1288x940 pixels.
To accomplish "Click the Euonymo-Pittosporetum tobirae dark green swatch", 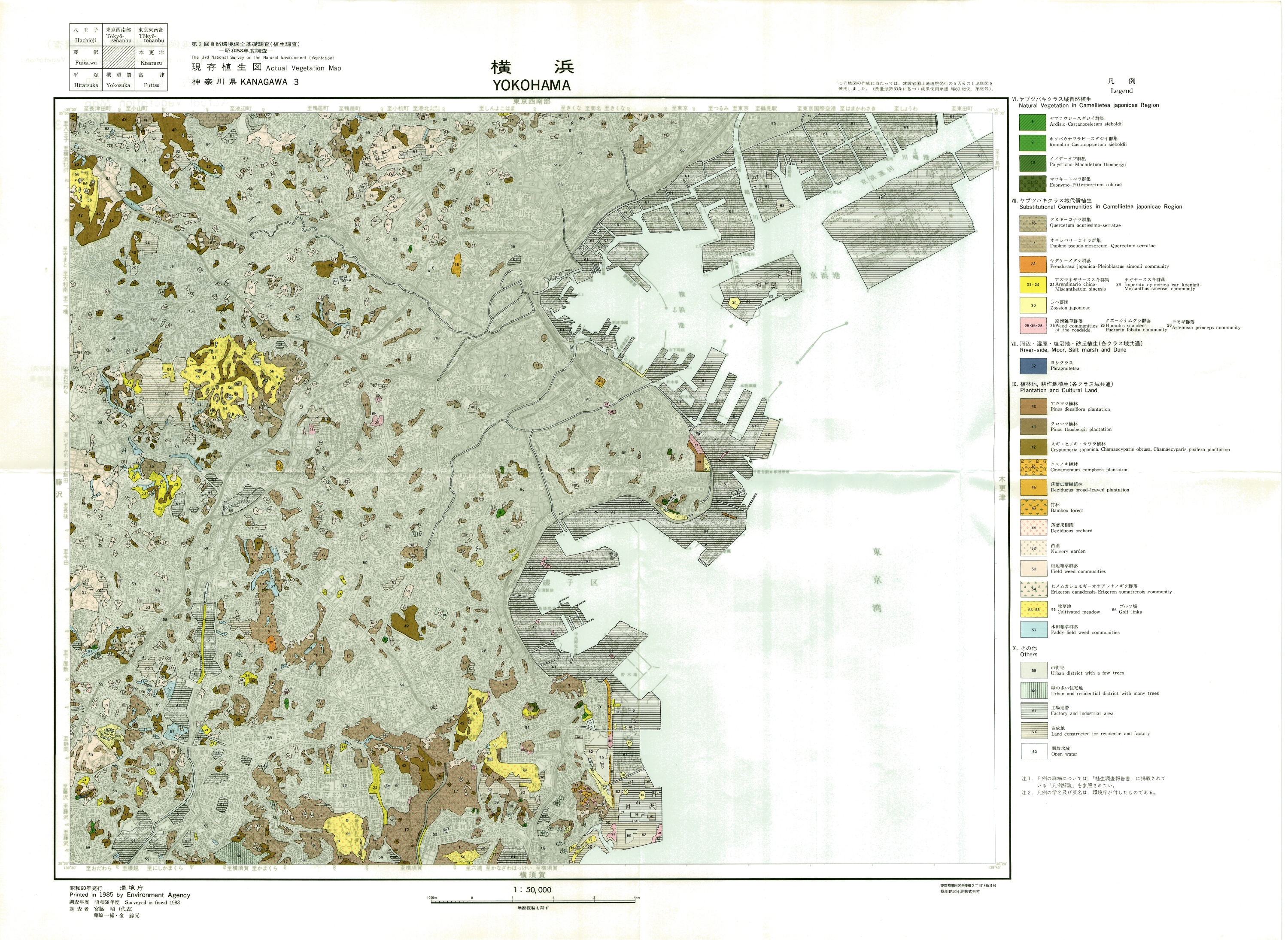I will pyautogui.click(x=1033, y=183).
